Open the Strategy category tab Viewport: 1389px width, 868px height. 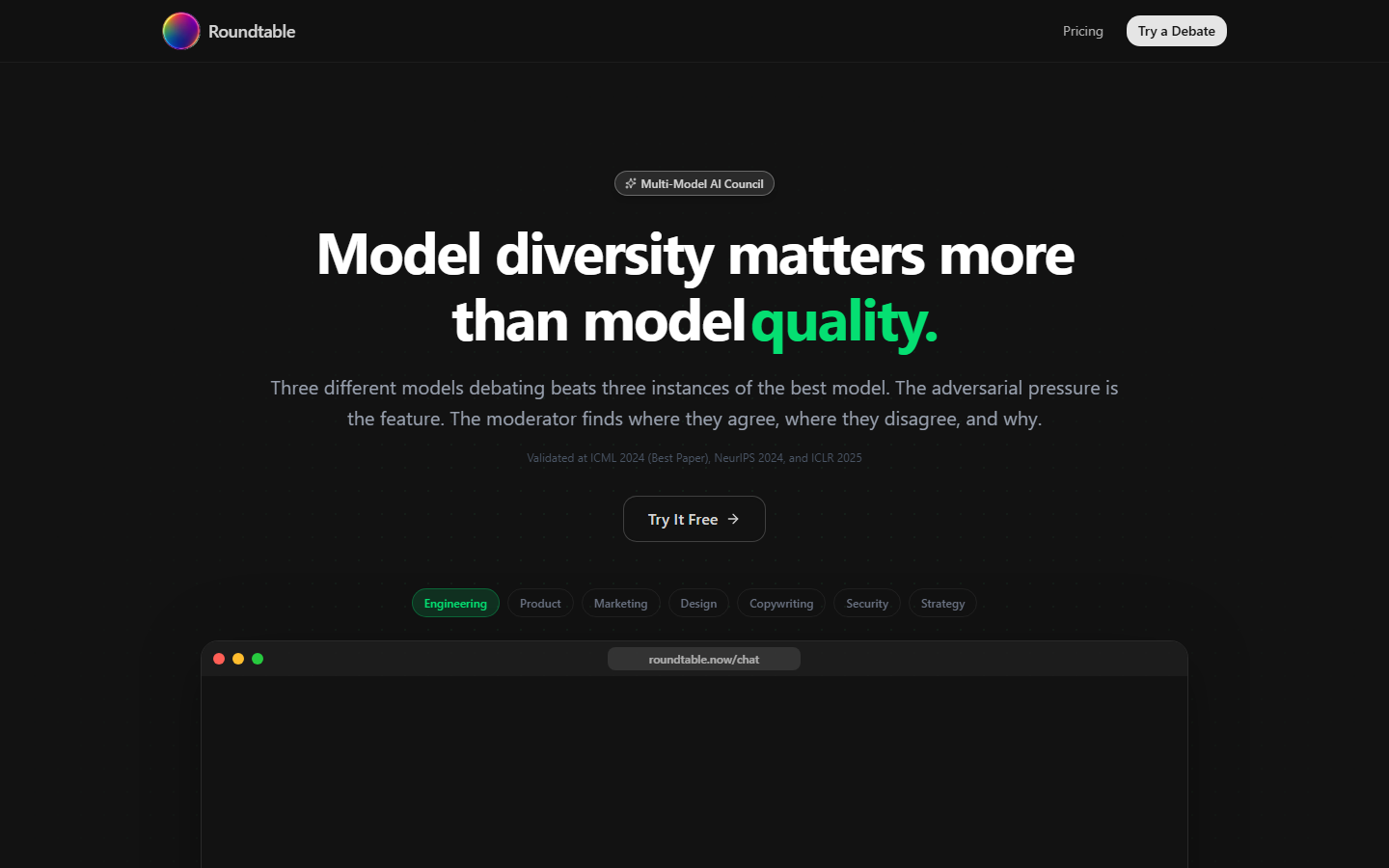tap(942, 603)
